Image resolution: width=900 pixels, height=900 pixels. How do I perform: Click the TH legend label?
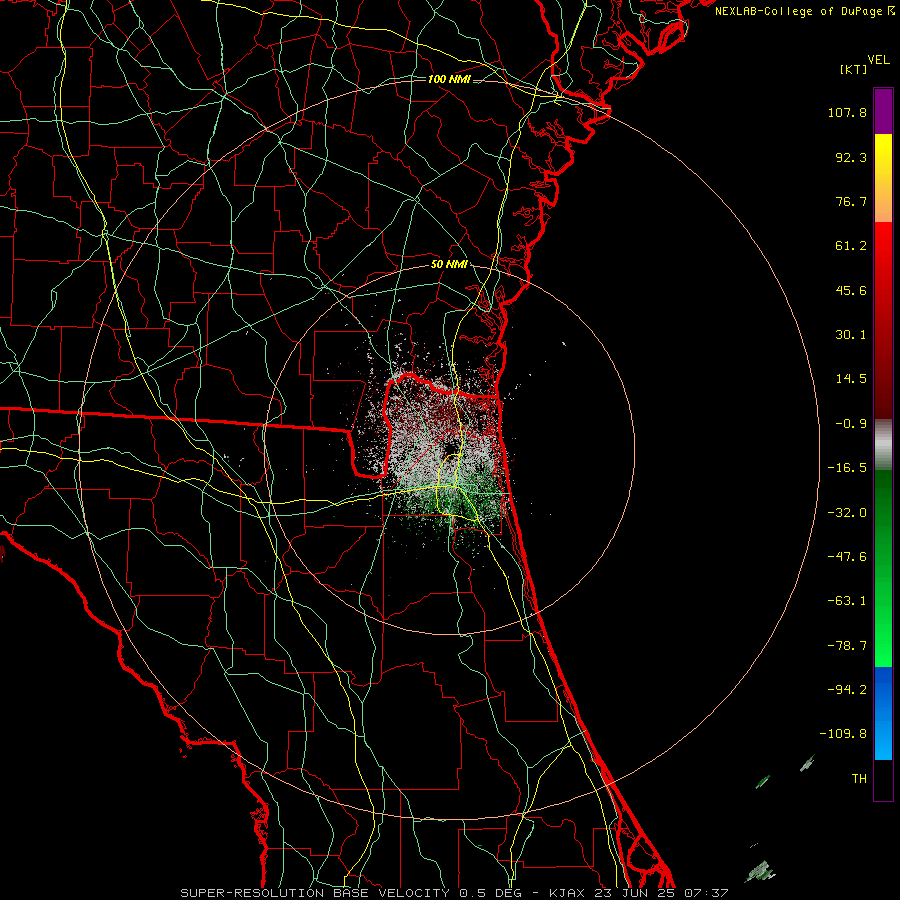(859, 779)
